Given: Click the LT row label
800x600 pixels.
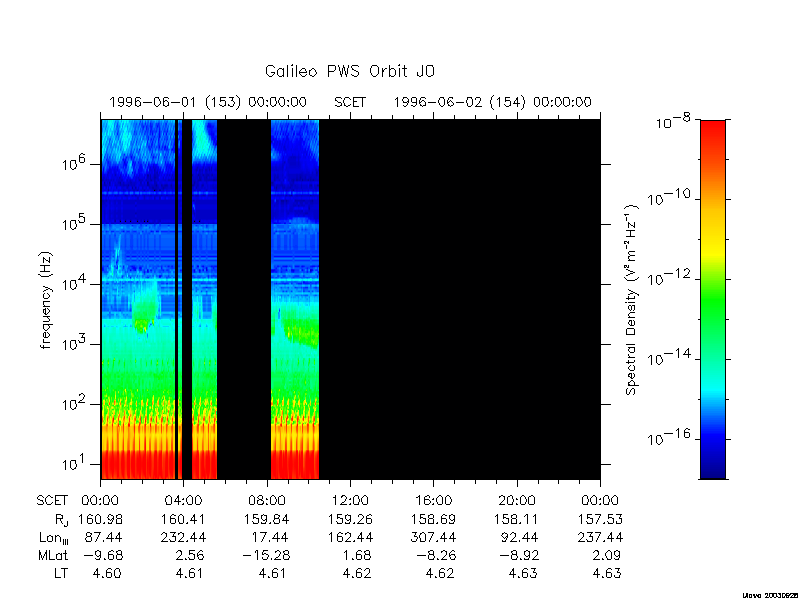Looking at the screenshot, I should pos(61,573).
